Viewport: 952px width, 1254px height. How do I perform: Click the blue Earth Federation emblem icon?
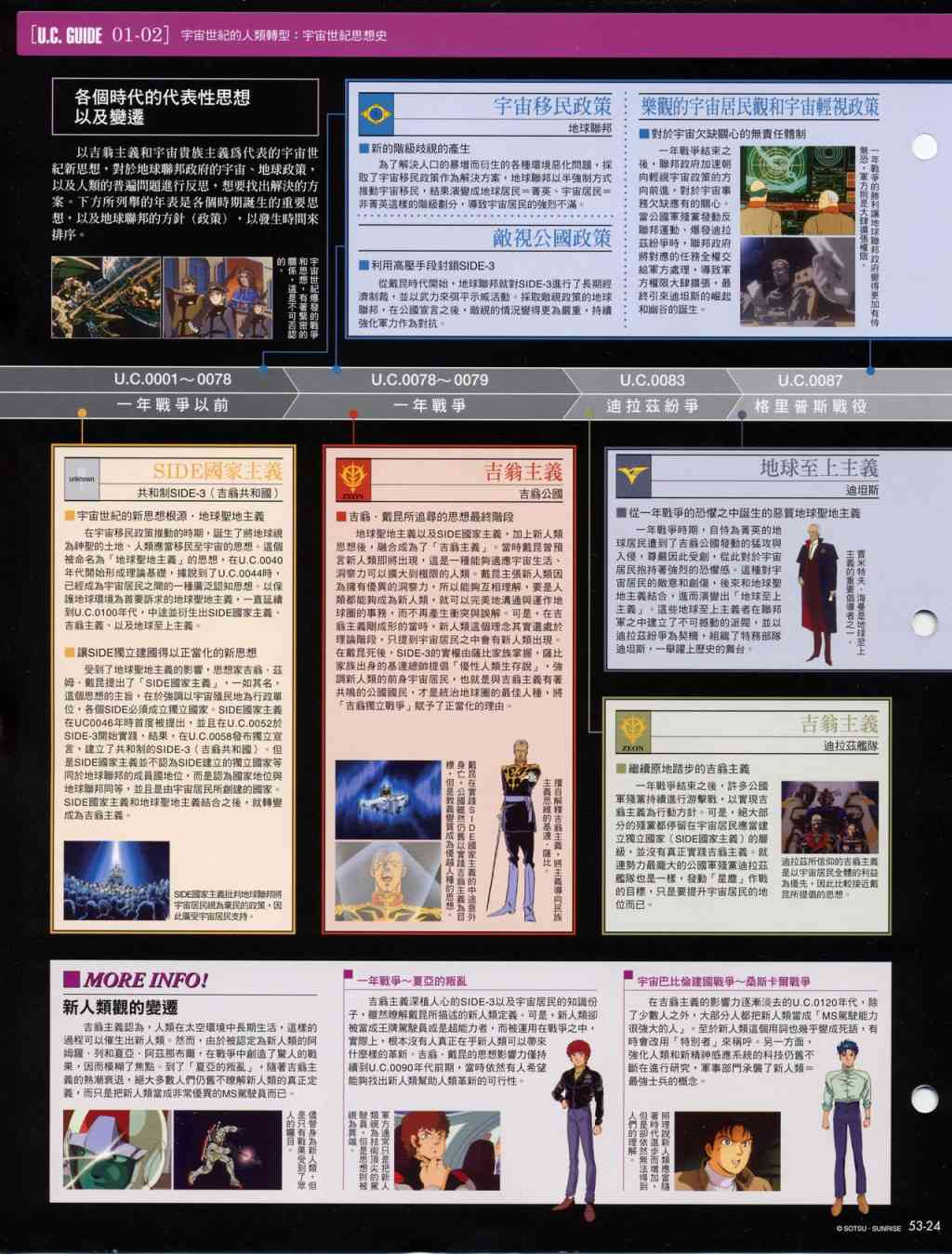click(377, 114)
